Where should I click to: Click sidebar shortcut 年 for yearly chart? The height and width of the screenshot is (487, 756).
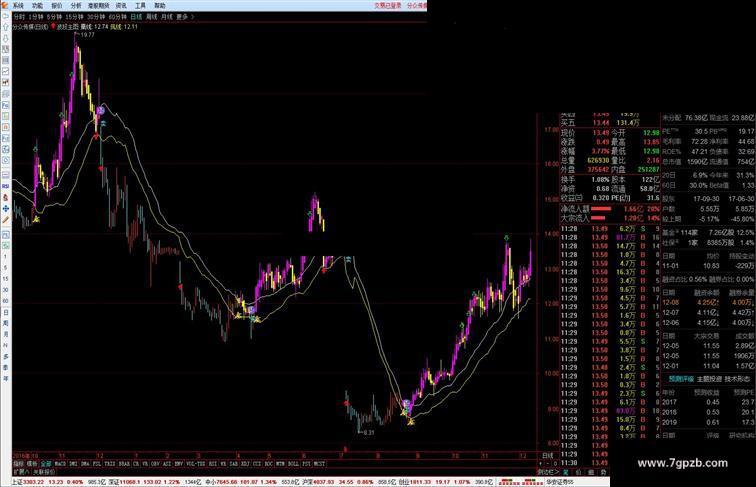[5, 379]
